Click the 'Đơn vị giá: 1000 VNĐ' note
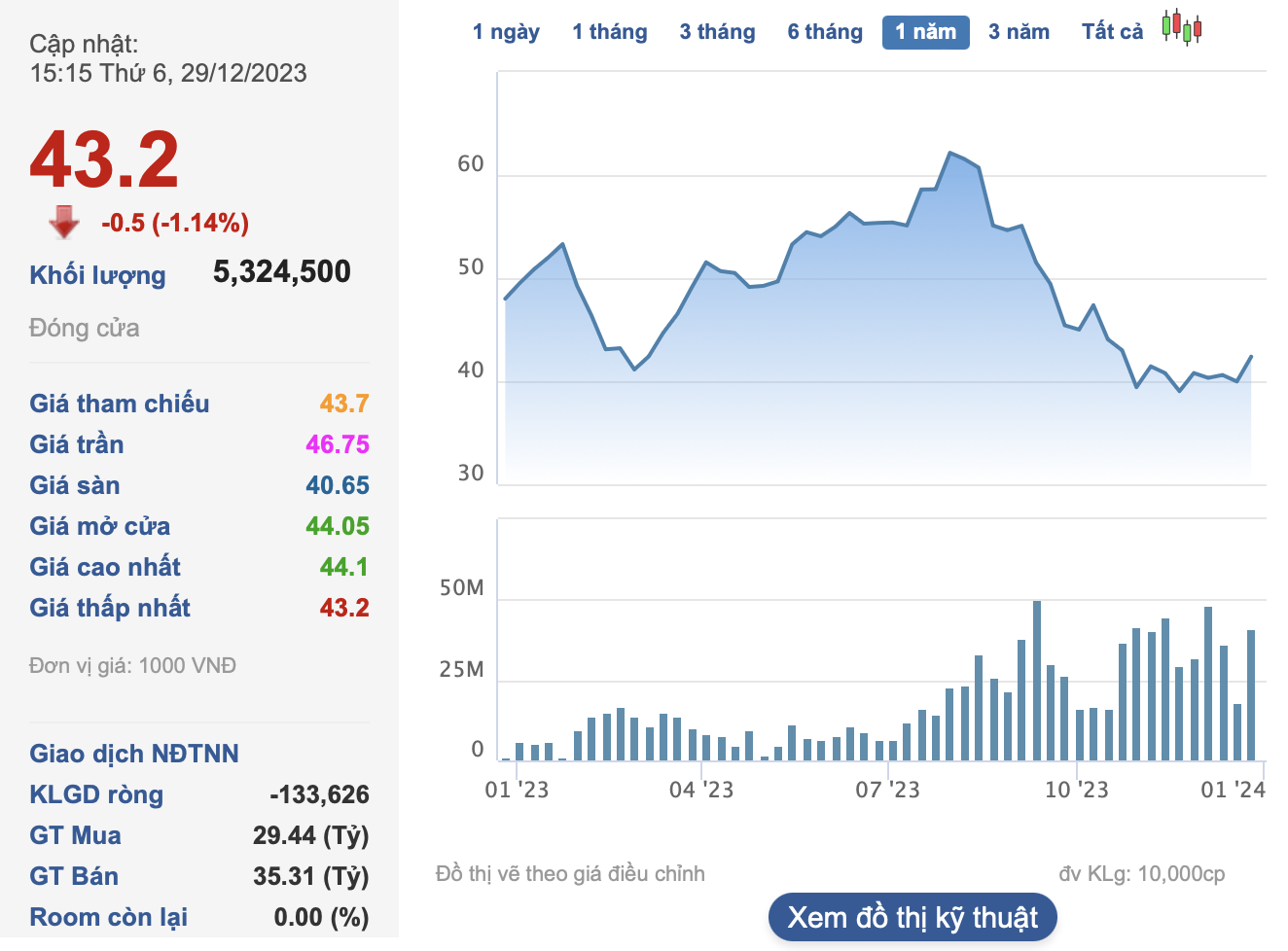The width and height of the screenshot is (1288, 951). tap(132, 666)
